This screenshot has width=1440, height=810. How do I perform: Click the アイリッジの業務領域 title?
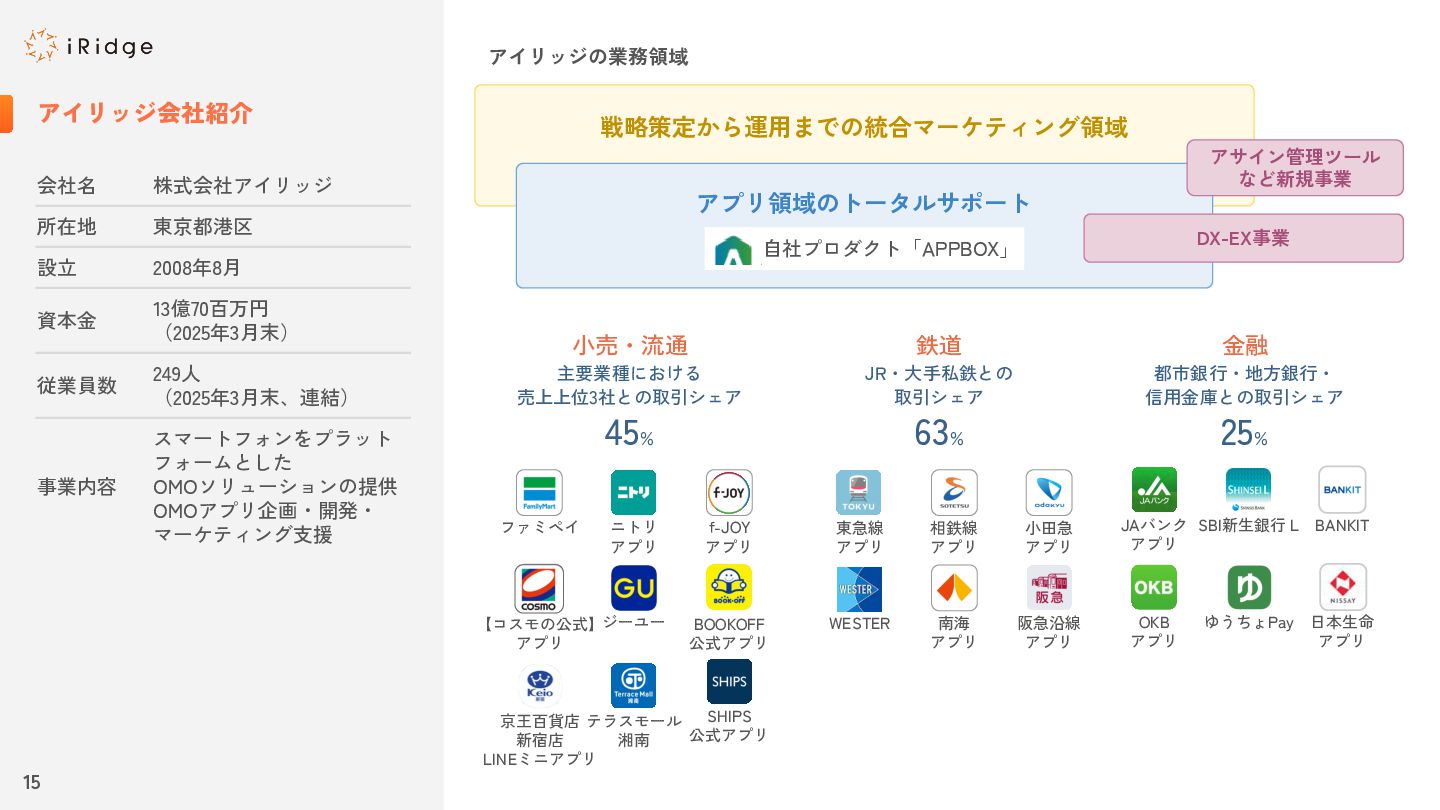[x=588, y=57]
